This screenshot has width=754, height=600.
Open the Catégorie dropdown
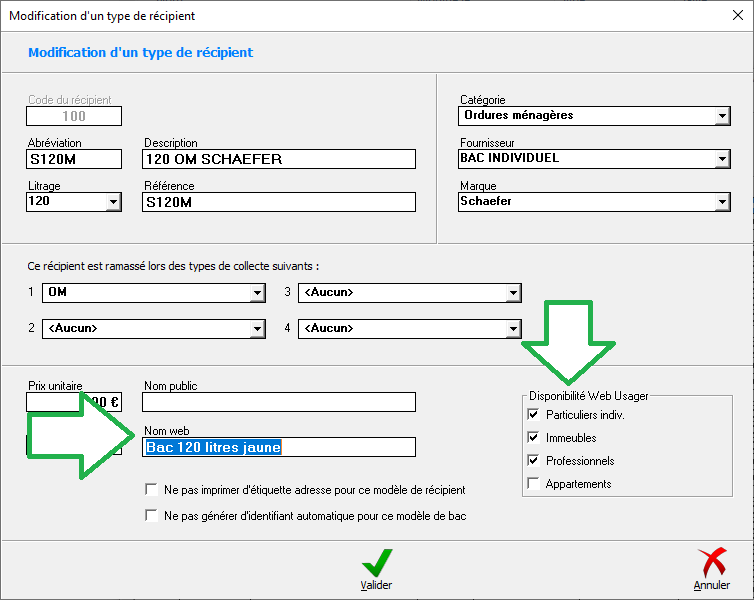click(723, 116)
